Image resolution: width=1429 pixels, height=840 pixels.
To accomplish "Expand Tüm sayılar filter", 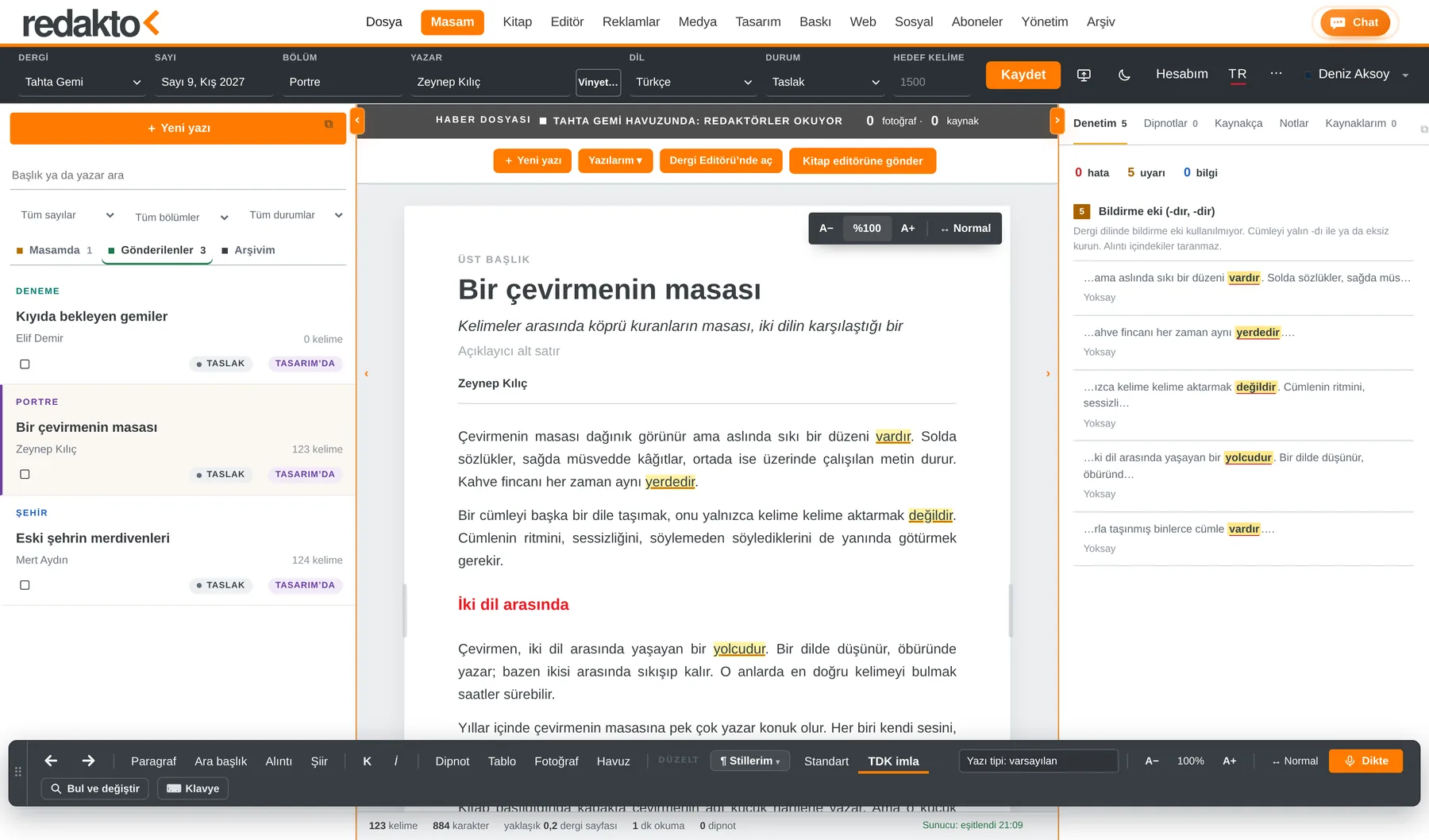I will point(67,215).
